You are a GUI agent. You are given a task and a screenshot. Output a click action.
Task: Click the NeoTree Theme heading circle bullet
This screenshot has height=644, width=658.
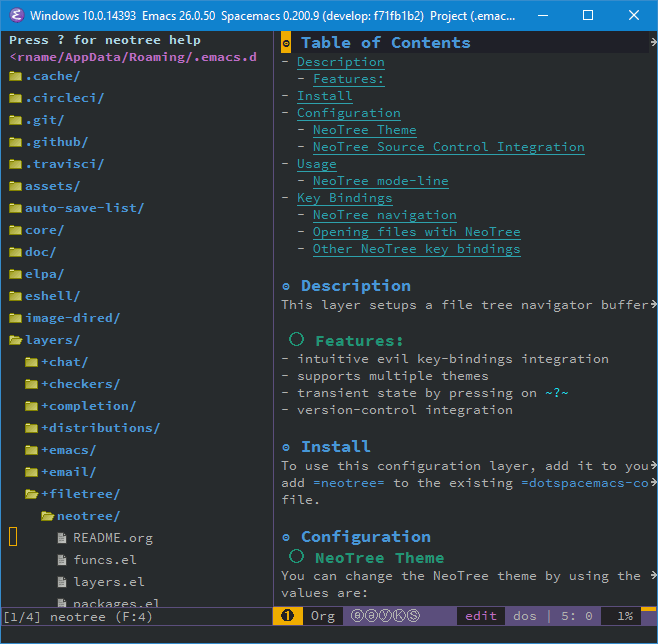(296, 556)
